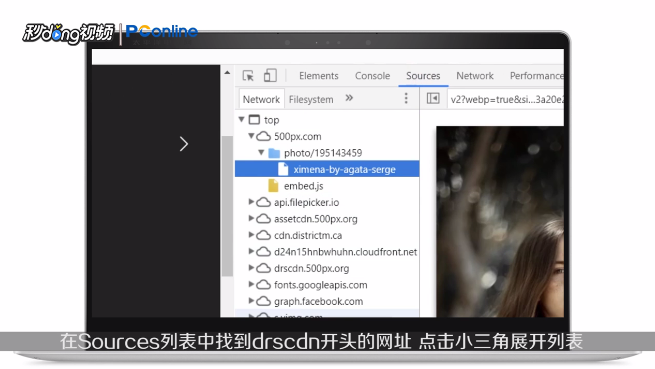Click the page vertical scrollbar thumb
This screenshot has height=369, width=655.
click(x=227, y=206)
